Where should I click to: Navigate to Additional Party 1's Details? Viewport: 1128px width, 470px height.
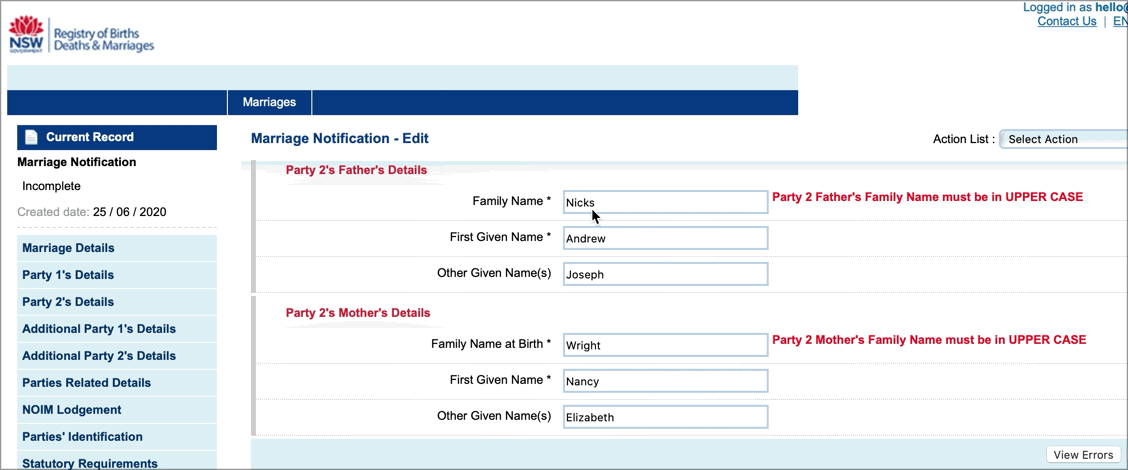pos(99,329)
